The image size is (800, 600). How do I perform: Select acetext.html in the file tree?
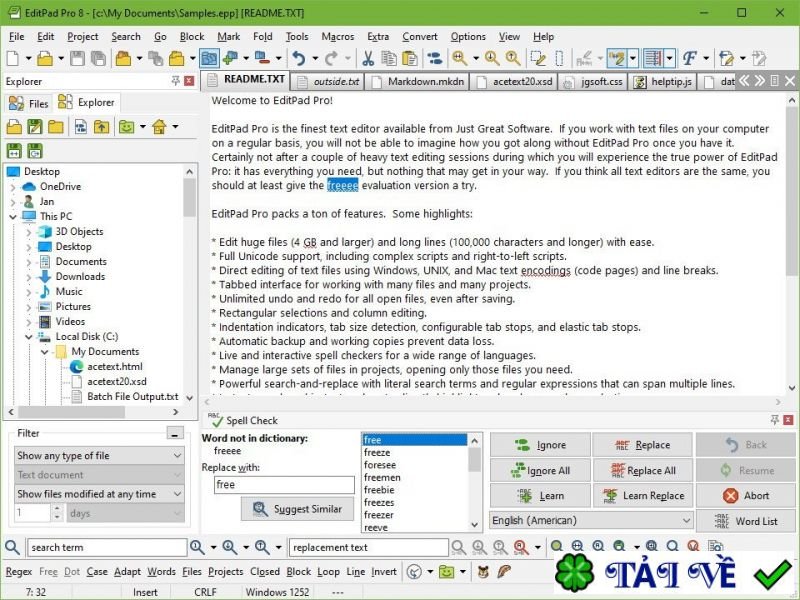coord(114,367)
